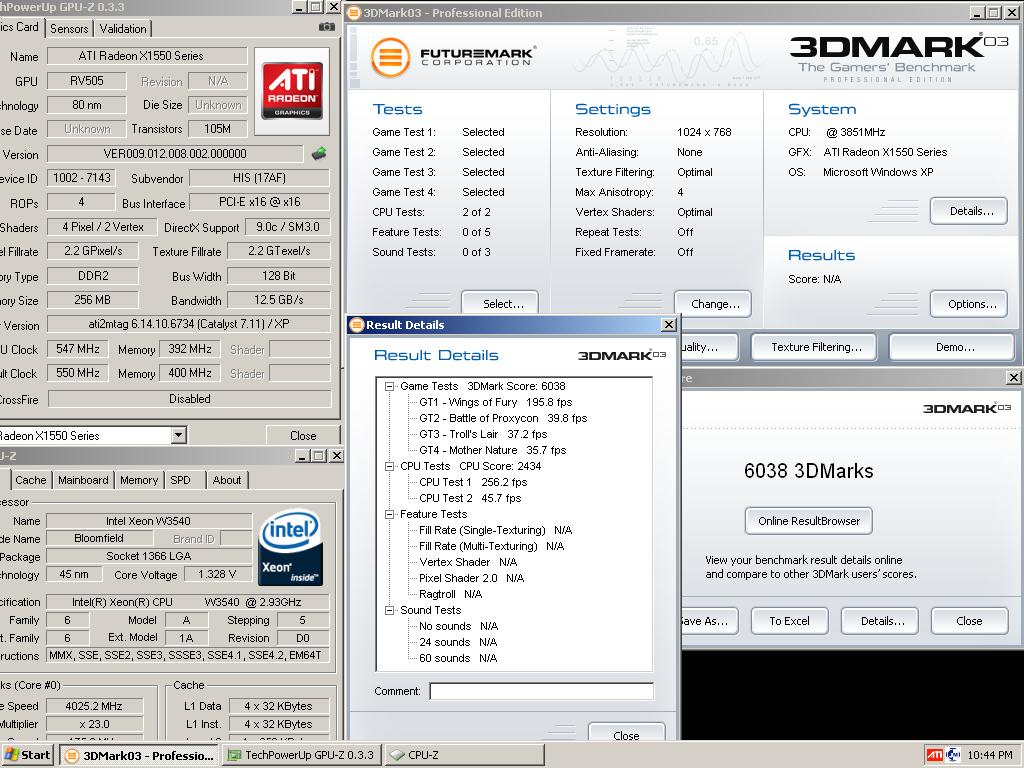
Task: Click Details... button under System
Action: click(x=968, y=211)
